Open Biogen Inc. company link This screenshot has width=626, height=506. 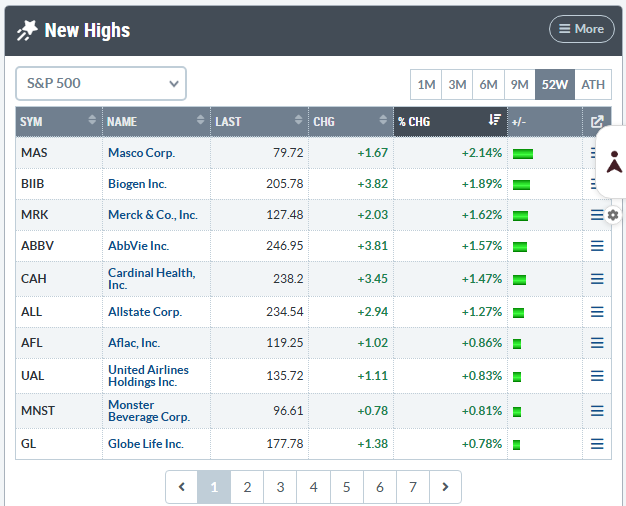[137, 184]
